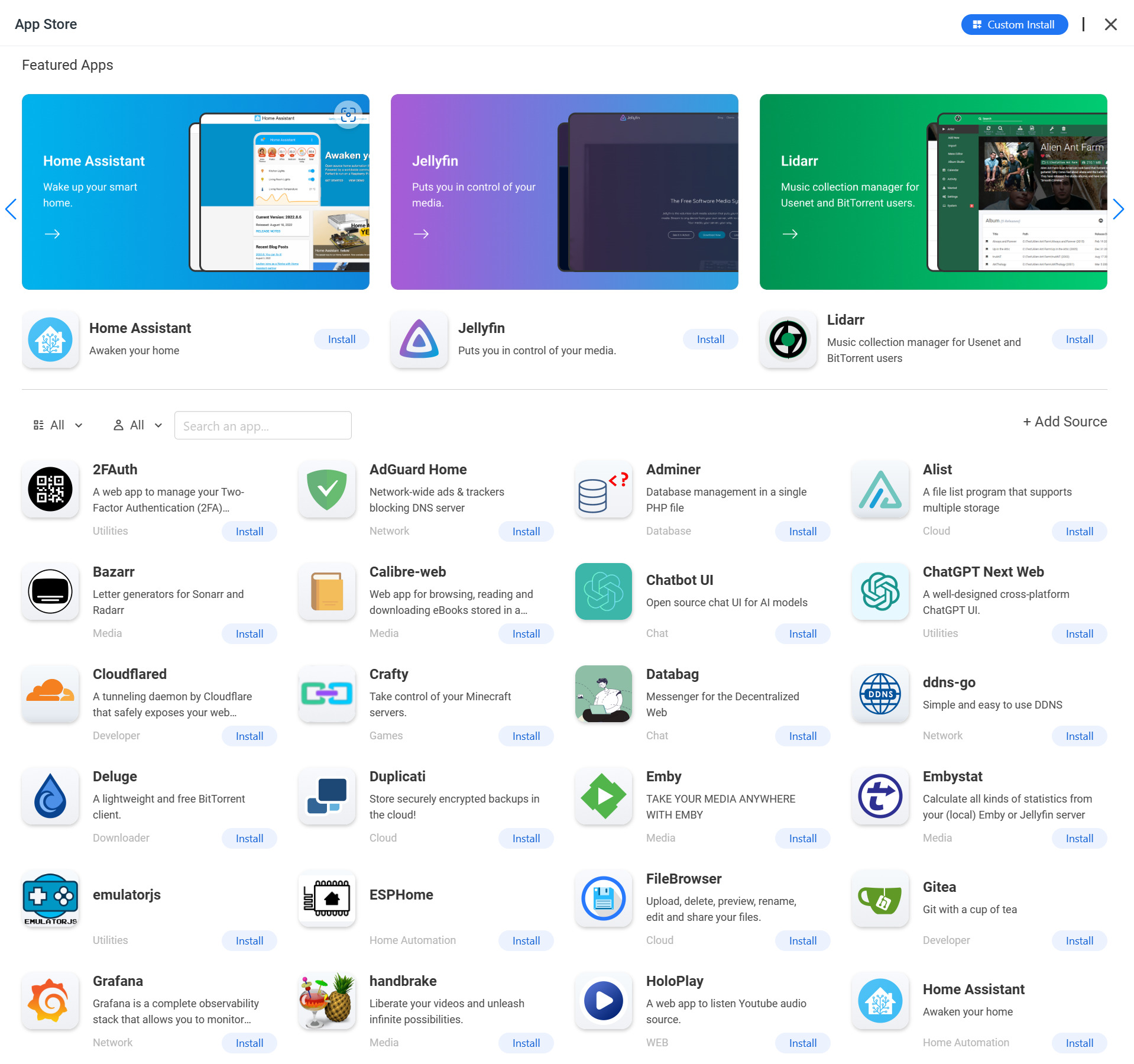
Task: Open the handbrake pineapple icon
Action: [x=327, y=1001]
